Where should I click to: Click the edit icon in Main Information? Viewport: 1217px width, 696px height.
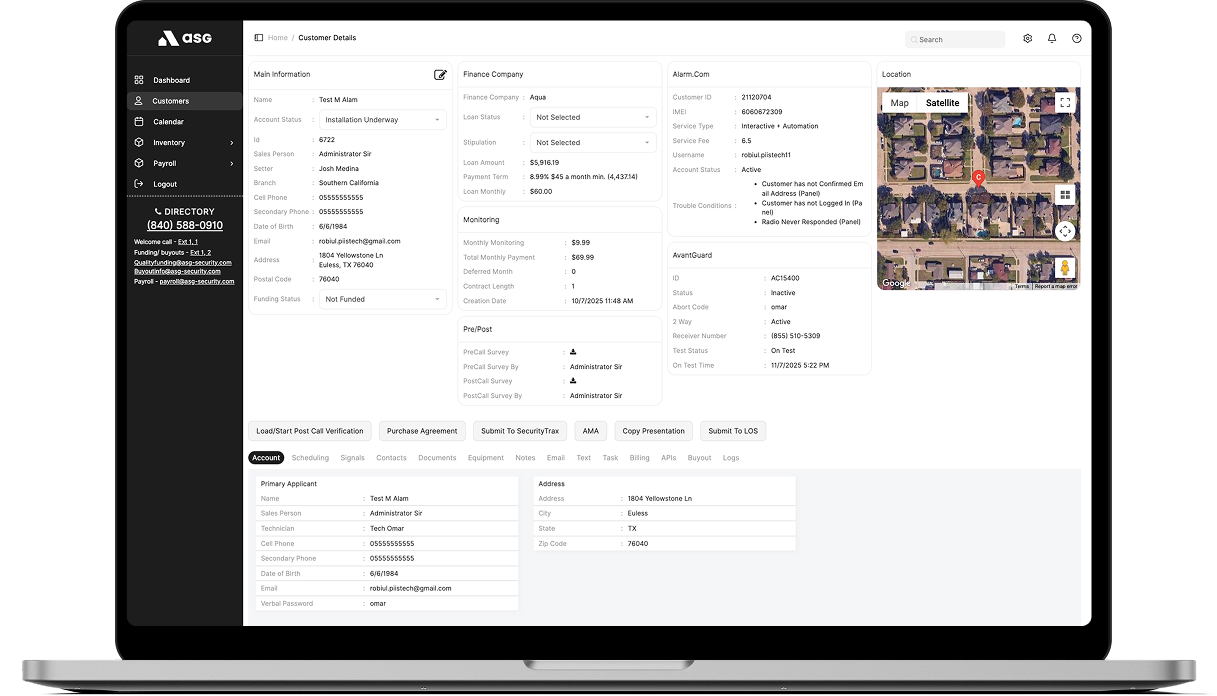[440, 75]
